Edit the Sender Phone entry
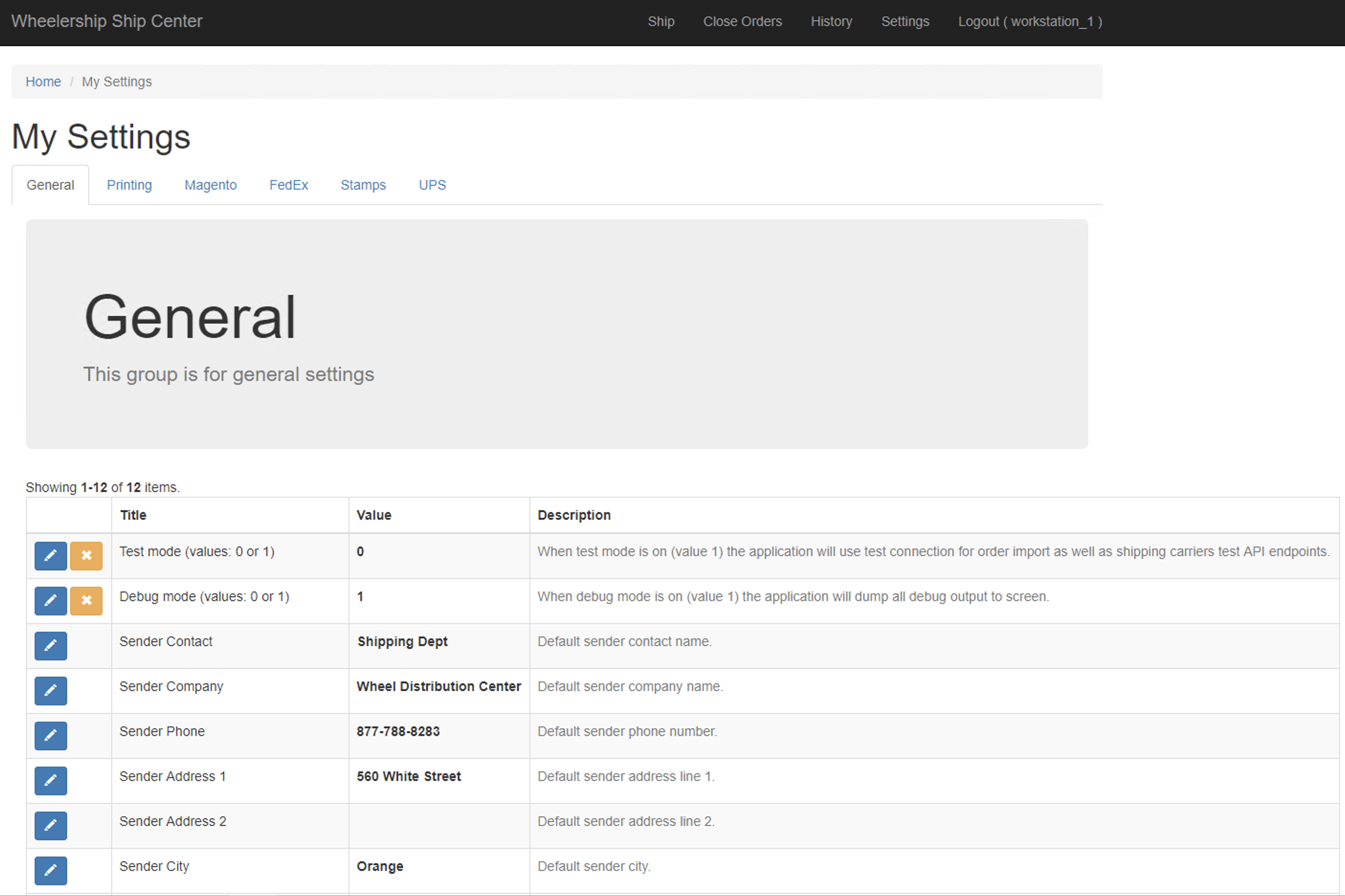1345x896 pixels. coord(50,736)
